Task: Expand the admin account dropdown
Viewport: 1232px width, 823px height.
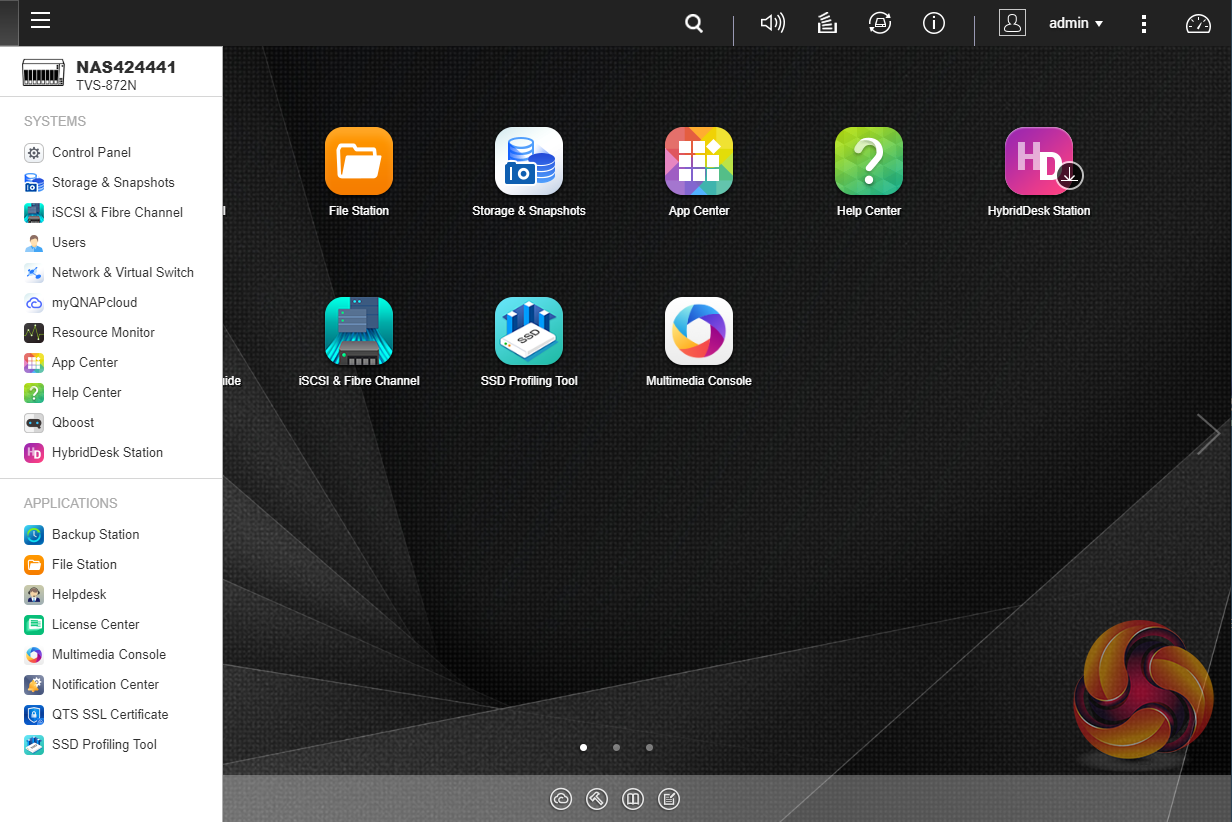Action: (x=1076, y=23)
